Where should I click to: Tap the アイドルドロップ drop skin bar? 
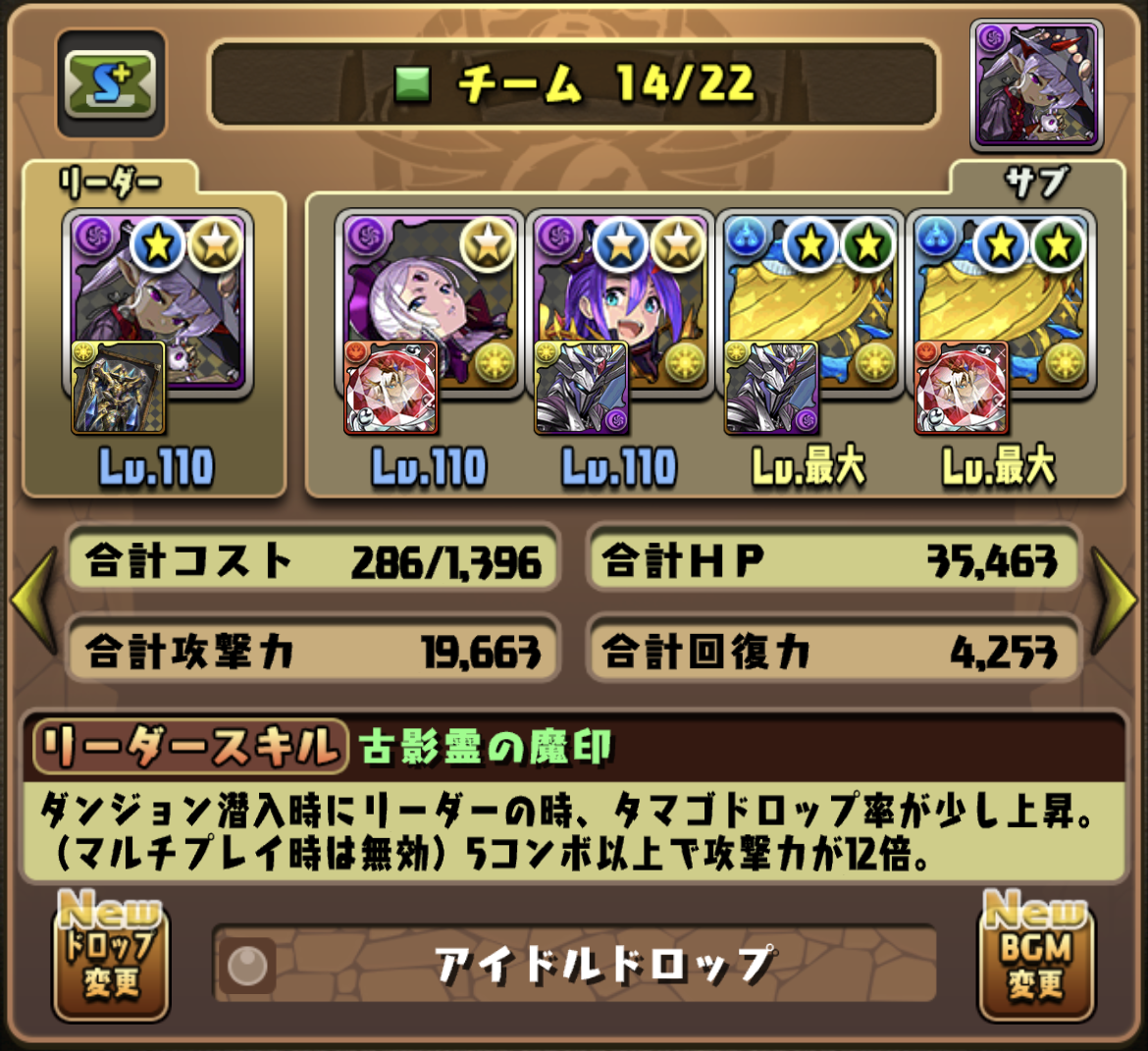575,965
